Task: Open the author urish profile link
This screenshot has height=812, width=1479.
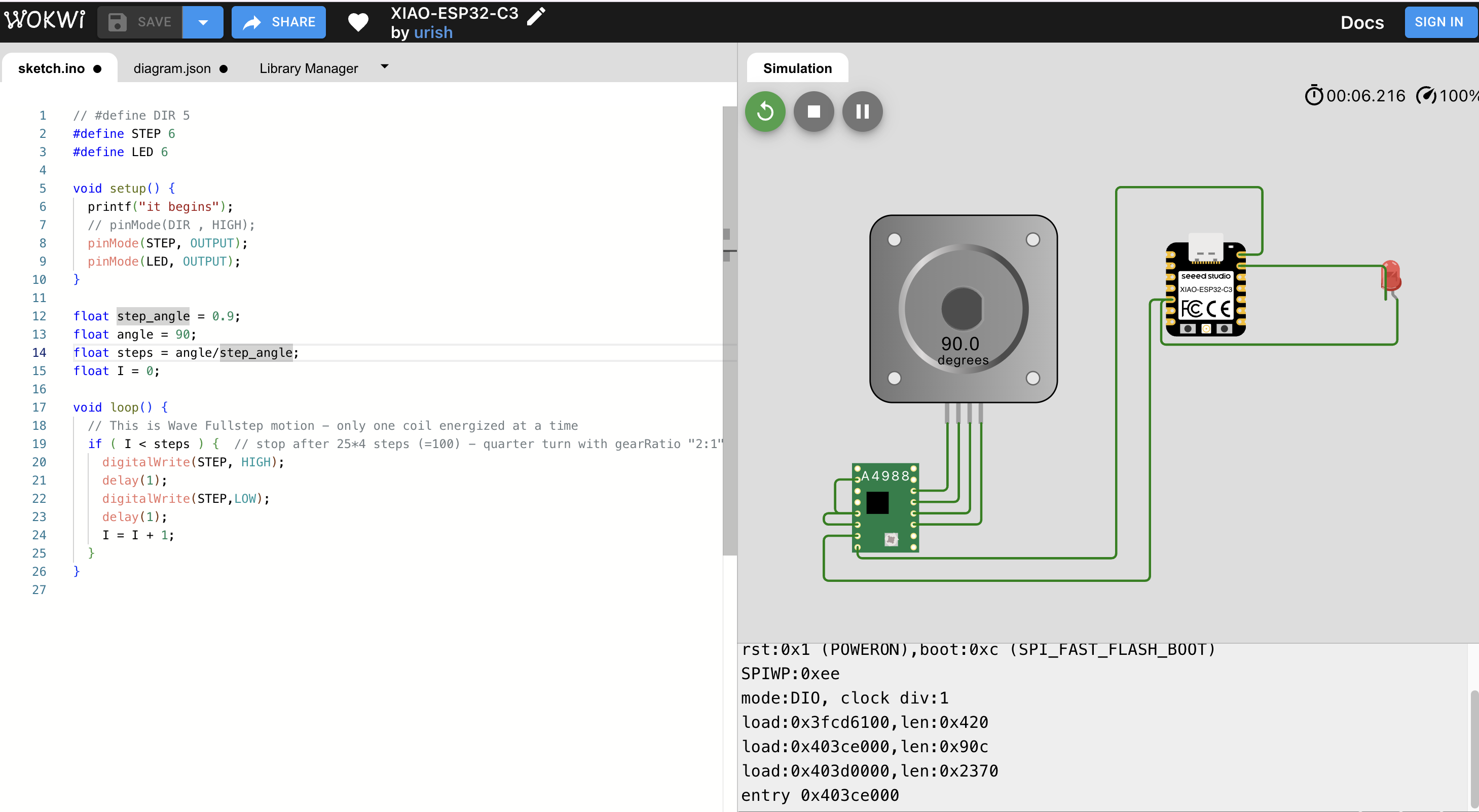Action: (x=433, y=32)
